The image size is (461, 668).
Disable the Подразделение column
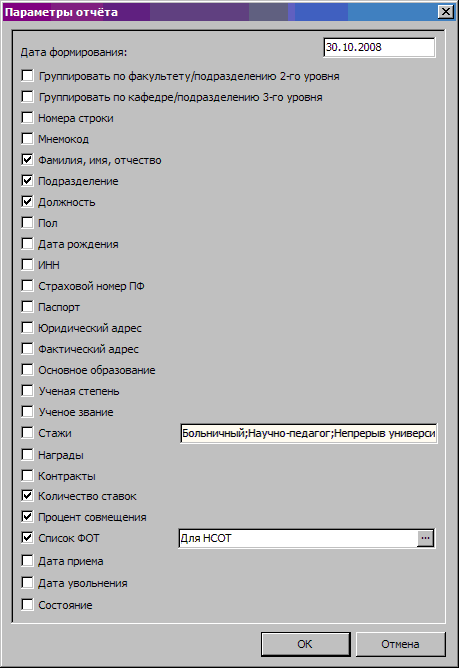tap(27, 181)
